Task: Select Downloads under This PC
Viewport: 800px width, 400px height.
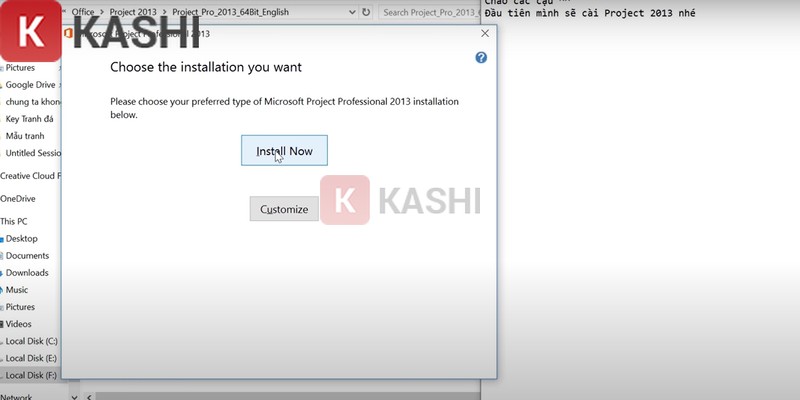Action: (x=27, y=273)
